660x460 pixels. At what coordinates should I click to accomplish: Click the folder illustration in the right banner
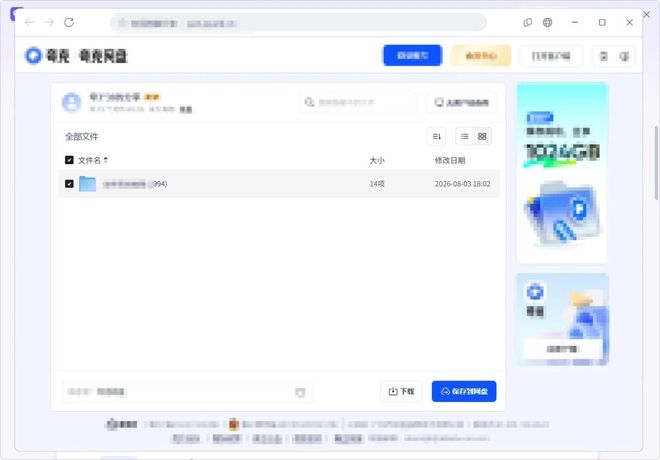[x=563, y=215]
